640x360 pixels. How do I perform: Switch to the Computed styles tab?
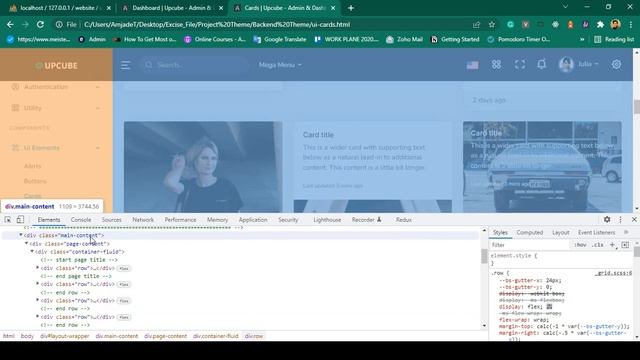click(x=529, y=232)
